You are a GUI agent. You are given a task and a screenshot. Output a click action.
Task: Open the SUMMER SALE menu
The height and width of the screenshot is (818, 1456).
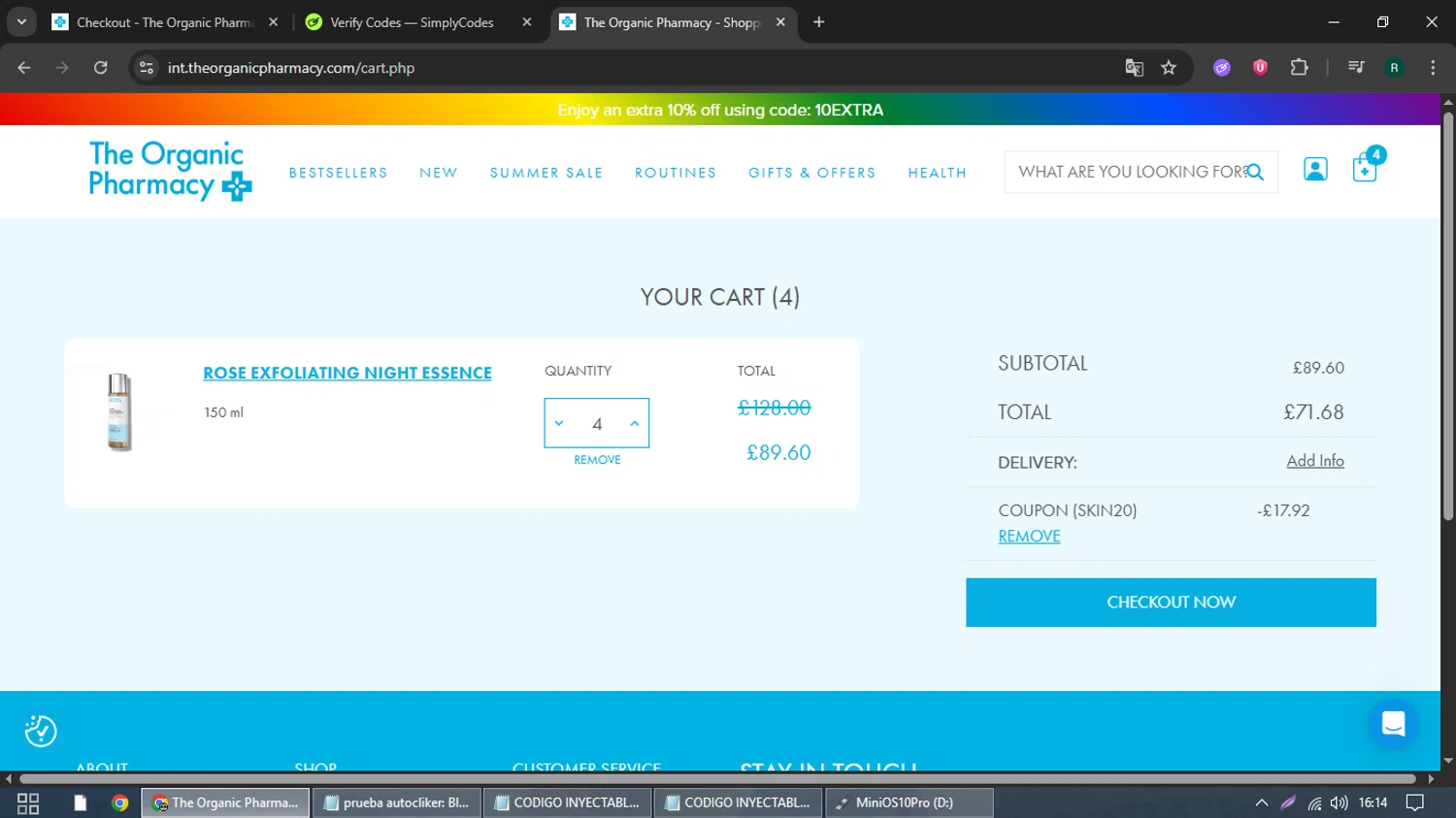546,173
